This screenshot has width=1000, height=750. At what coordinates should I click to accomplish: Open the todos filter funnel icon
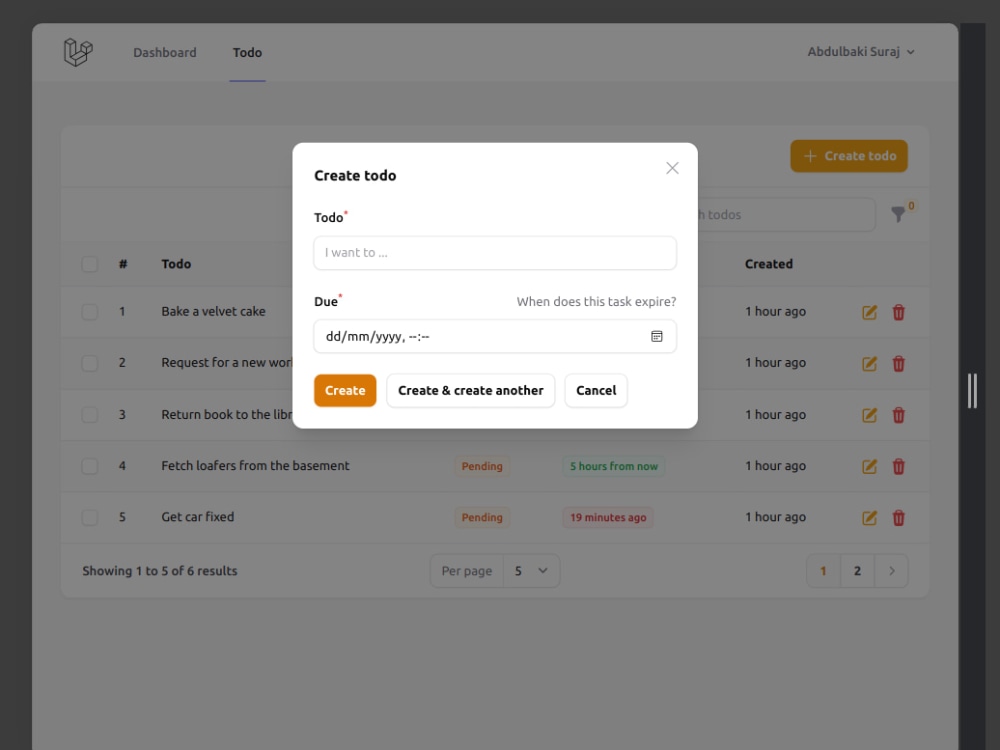click(898, 214)
